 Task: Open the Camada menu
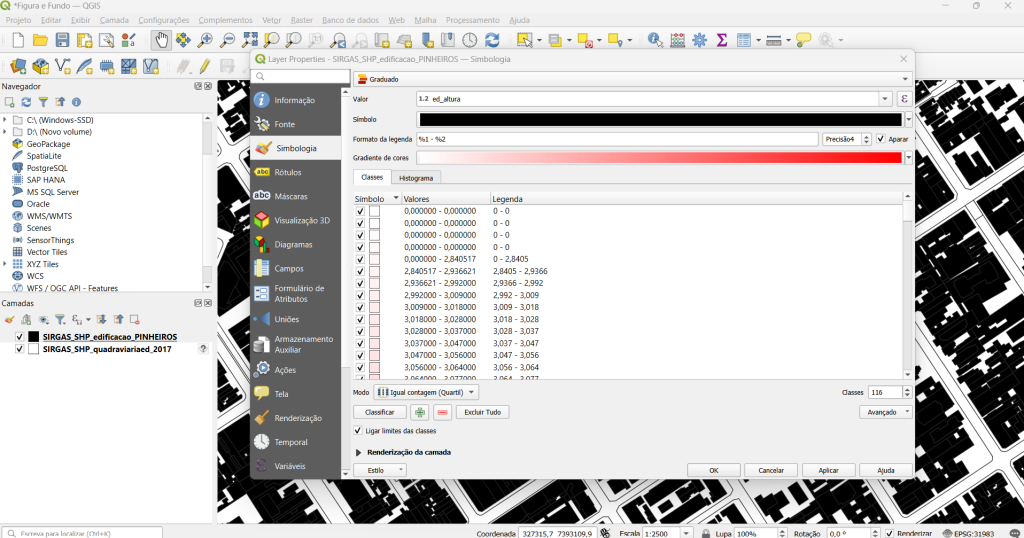coord(114,20)
